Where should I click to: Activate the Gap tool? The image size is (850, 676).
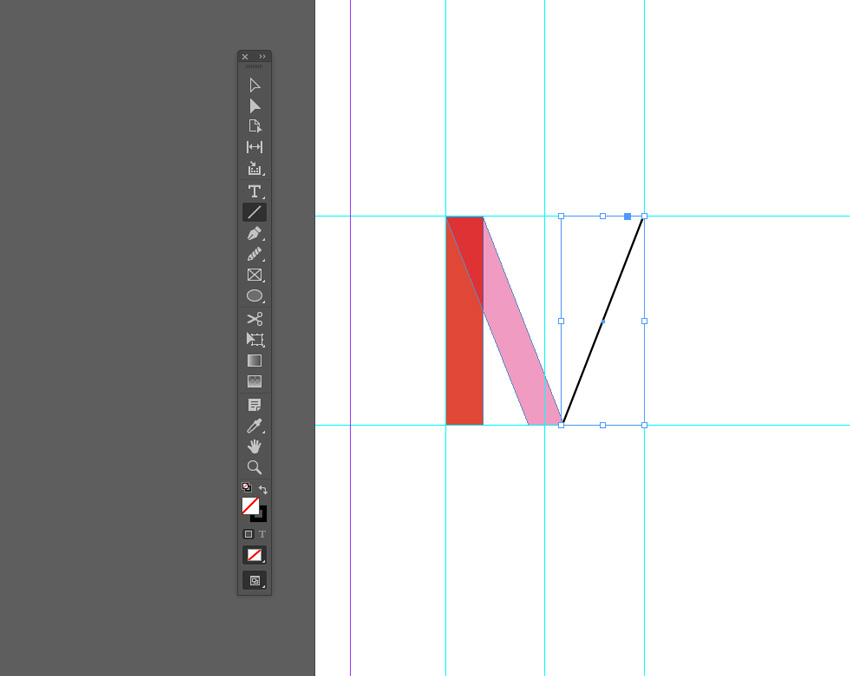pos(254,147)
